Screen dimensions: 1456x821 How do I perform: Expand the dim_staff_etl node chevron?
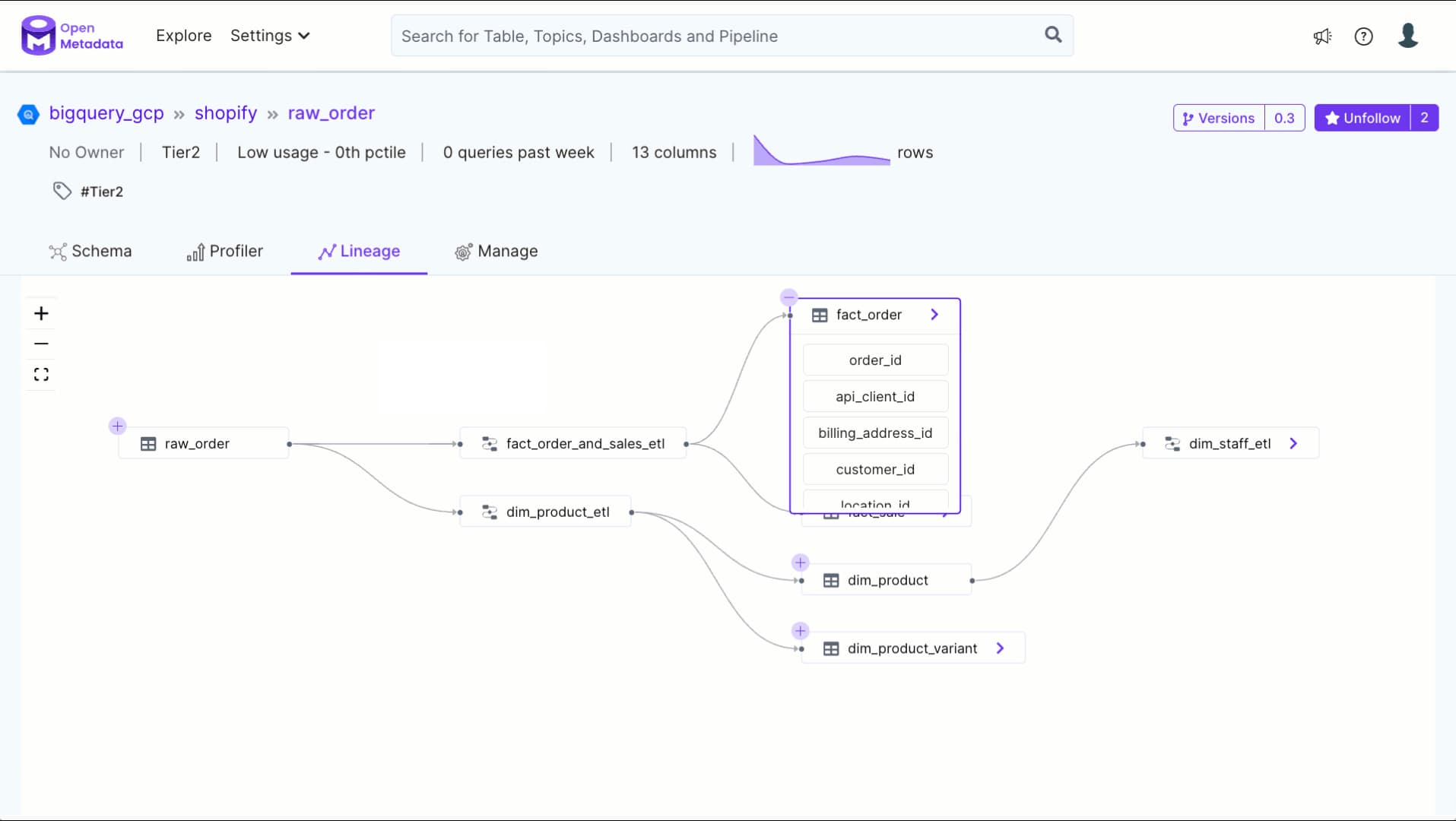(x=1293, y=443)
